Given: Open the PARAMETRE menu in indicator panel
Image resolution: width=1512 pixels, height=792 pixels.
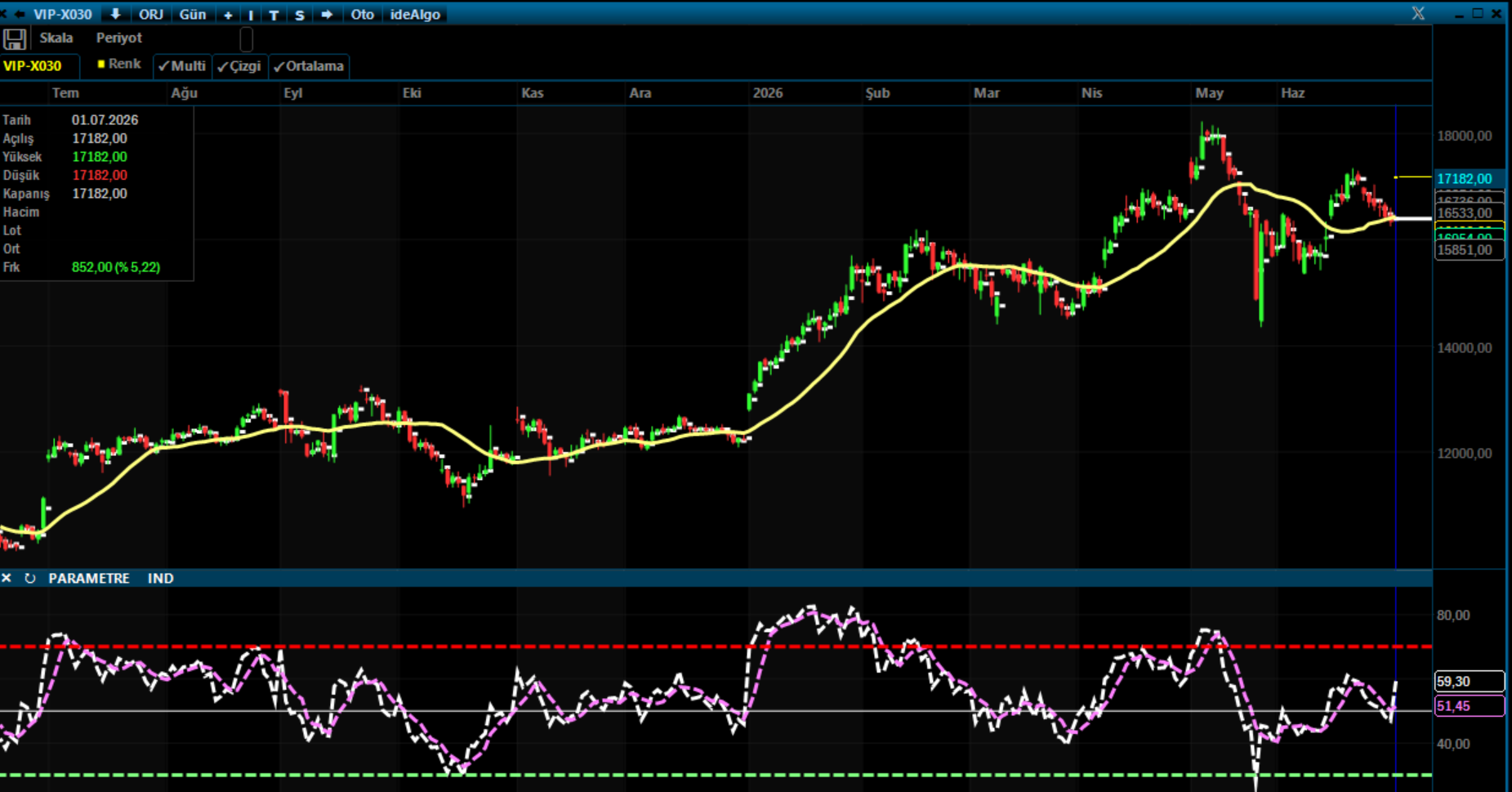Looking at the screenshot, I should 89,578.
